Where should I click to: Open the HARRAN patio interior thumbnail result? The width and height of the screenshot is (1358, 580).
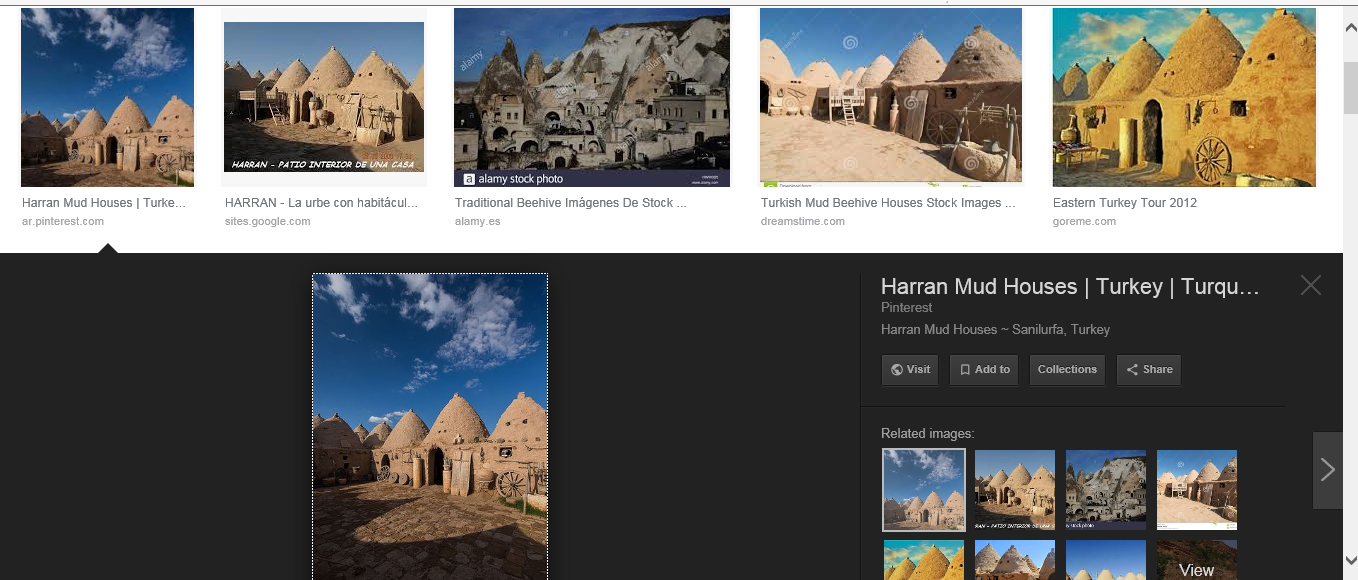[x=324, y=98]
